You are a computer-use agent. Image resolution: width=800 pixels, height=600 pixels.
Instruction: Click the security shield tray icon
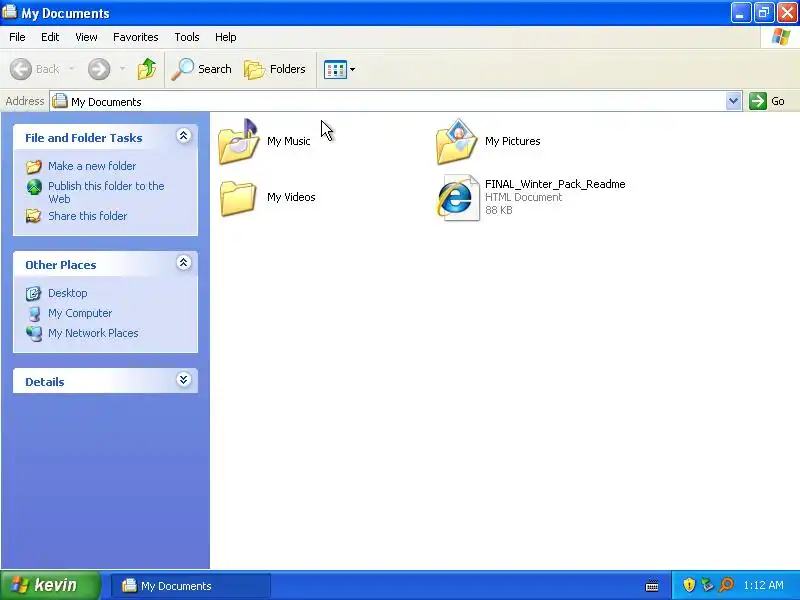click(x=689, y=585)
